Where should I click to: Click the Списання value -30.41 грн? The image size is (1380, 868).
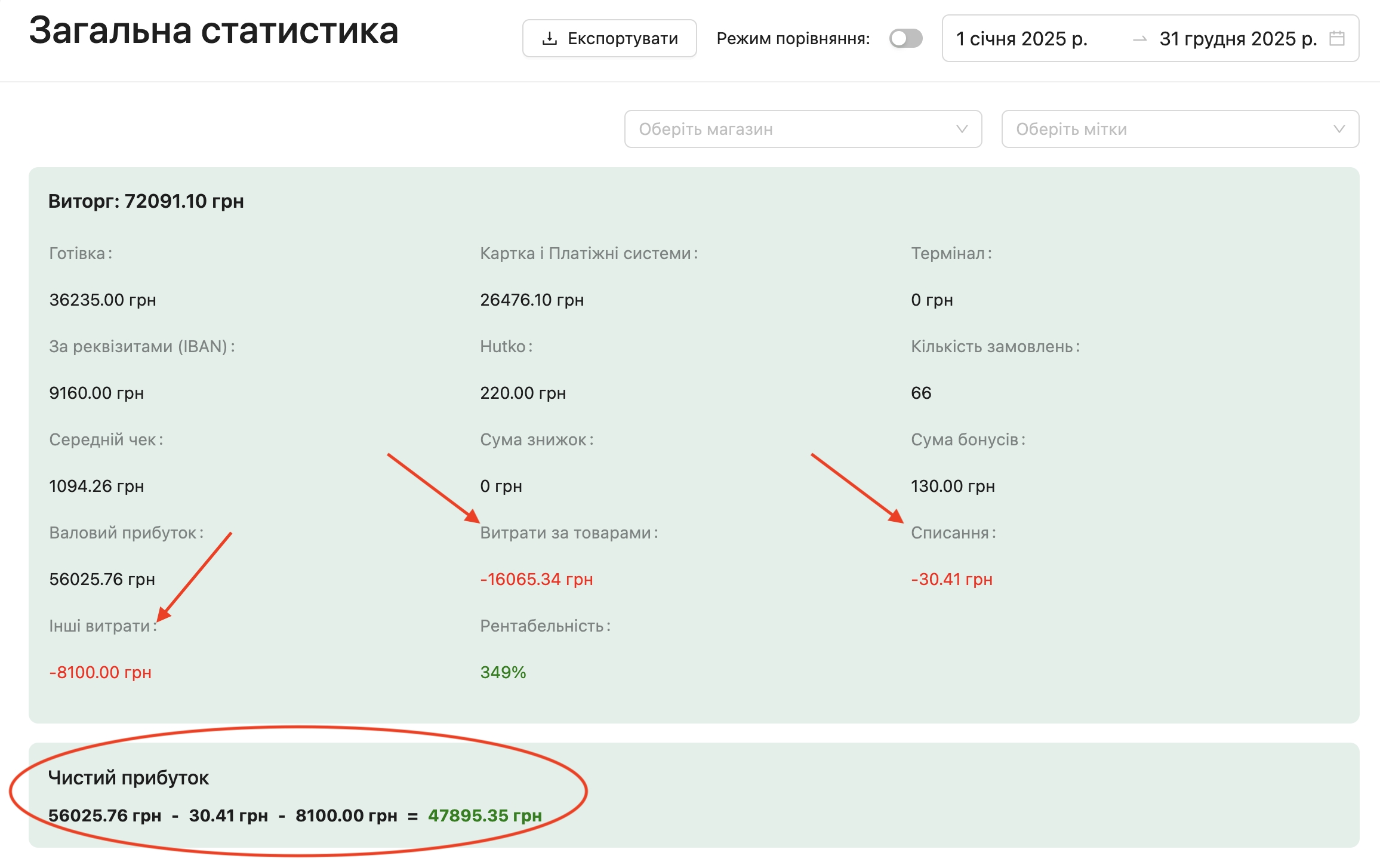point(951,579)
